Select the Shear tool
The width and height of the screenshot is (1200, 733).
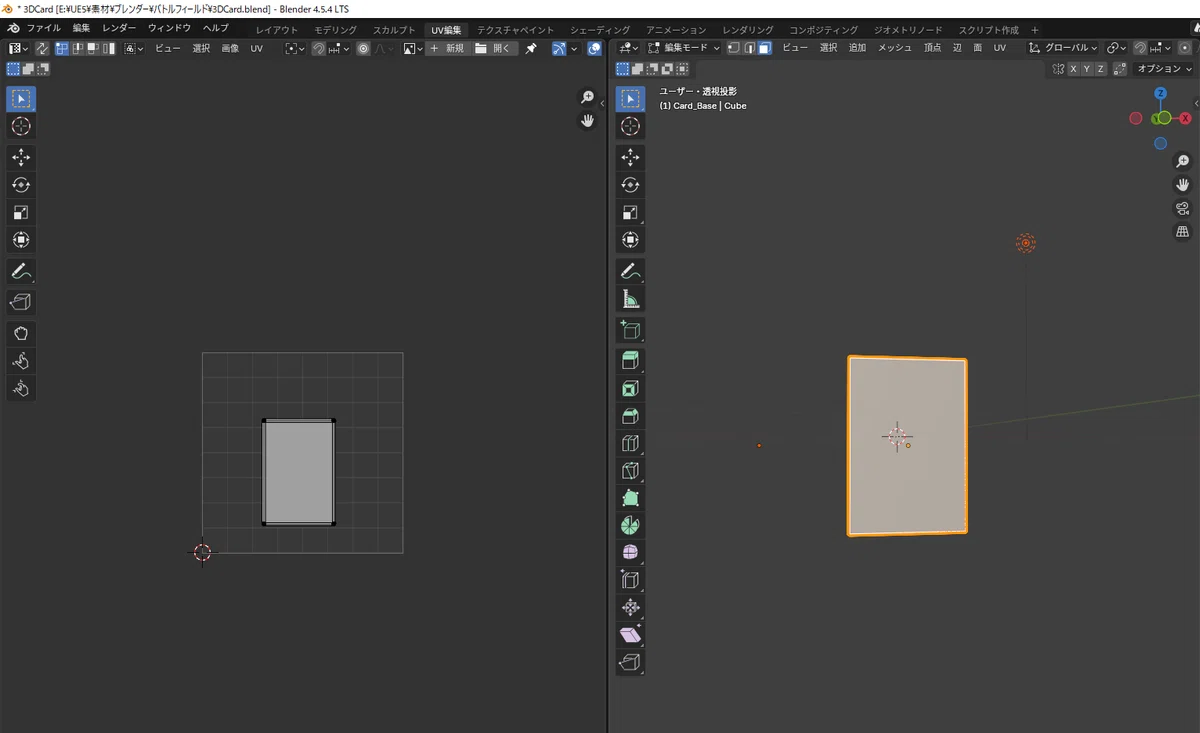[630, 634]
